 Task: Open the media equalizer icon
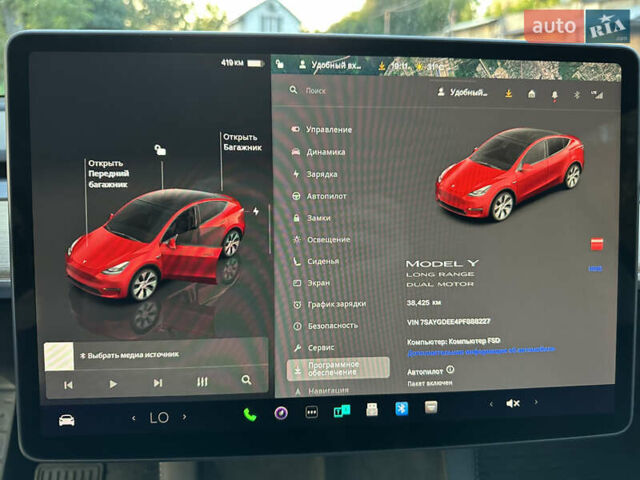pos(202,382)
